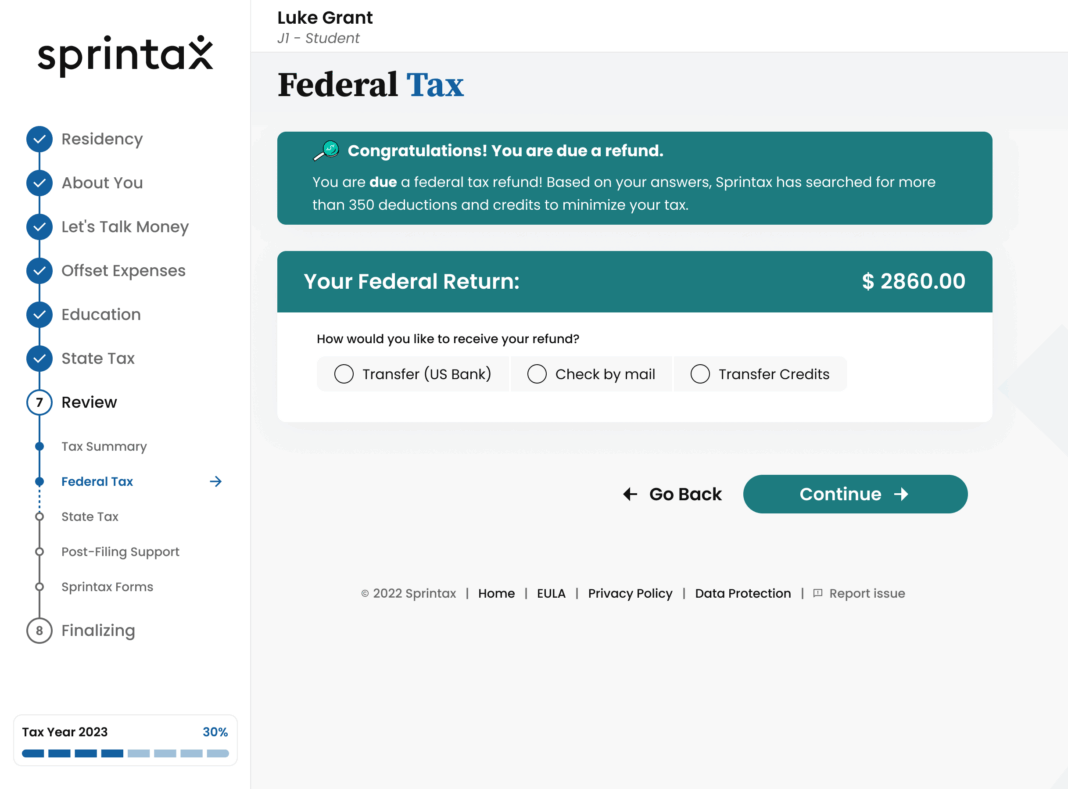
Task: Navigate to Sprintax Forms in sidebar
Action: pyautogui.click(x=106, y=586)
